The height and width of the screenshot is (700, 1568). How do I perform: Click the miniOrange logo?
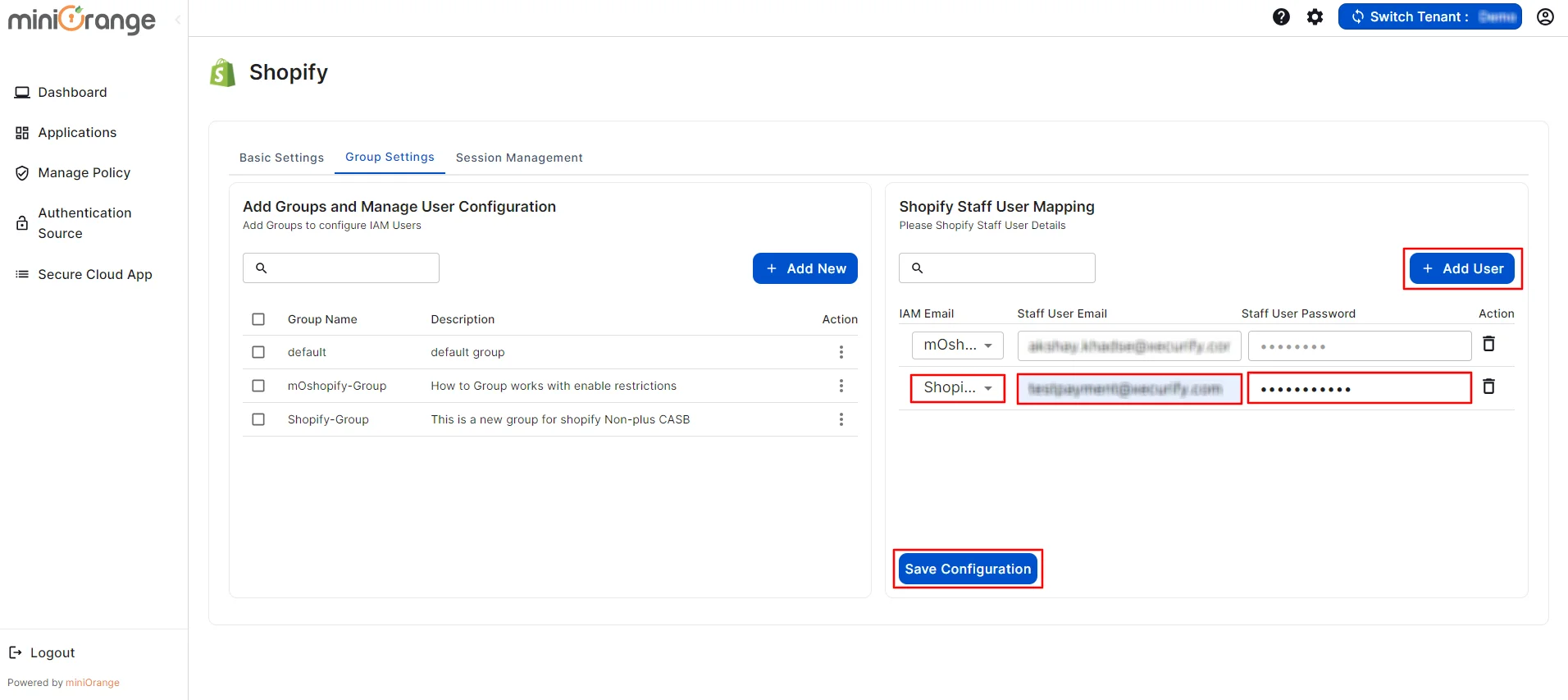pyautogui.click(x=81, y=19)
